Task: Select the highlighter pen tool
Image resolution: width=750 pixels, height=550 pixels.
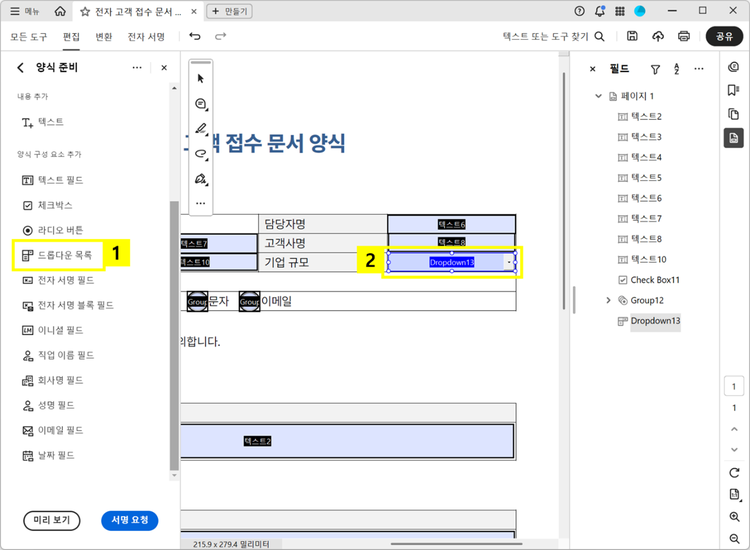Action: [201, 129]
